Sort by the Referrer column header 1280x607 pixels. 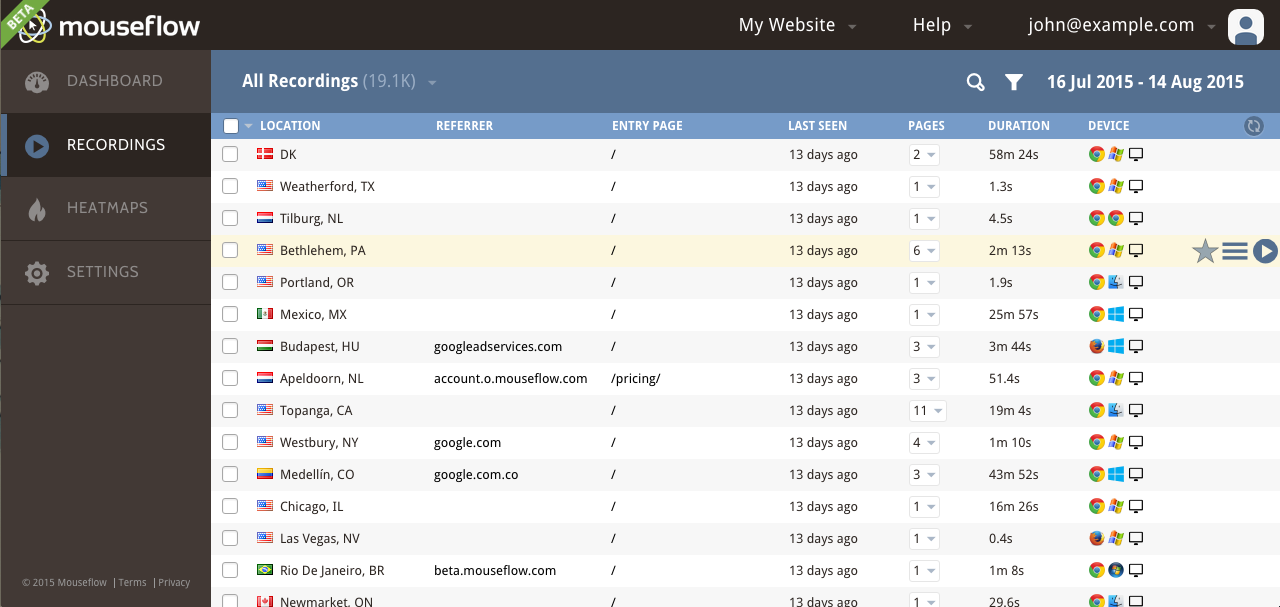pos(464,126)
